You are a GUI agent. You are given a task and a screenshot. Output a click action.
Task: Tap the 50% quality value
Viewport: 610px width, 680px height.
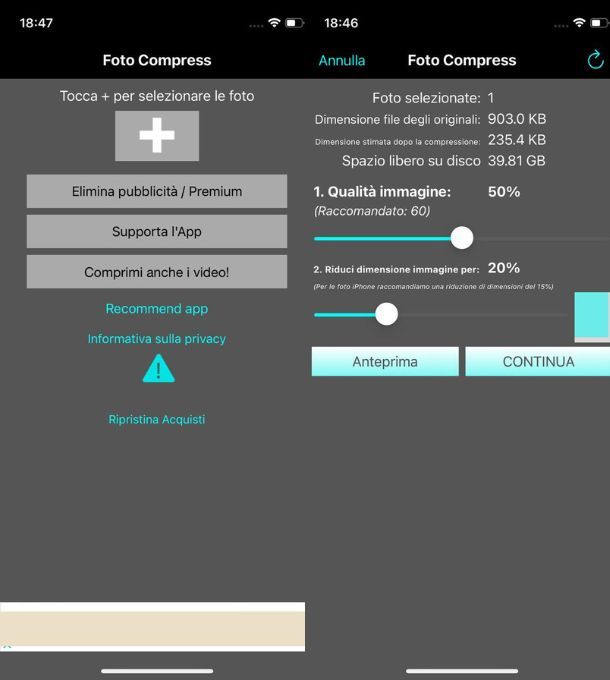[504, 192]
